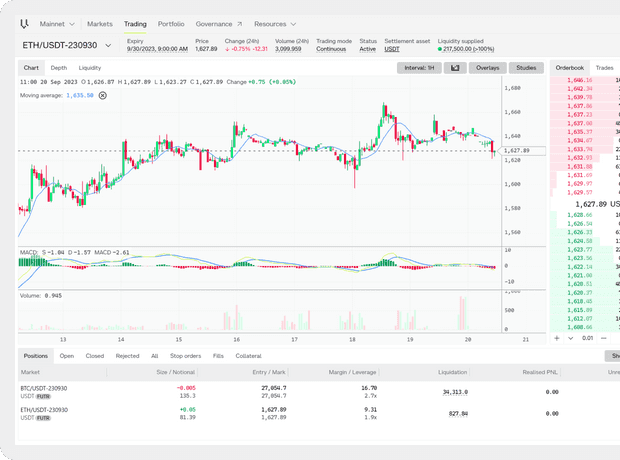Image resolution: width=620 pixels, height=460 pixels.
Task: Switch to the Depth tab
Action: [x=59, y=68]
